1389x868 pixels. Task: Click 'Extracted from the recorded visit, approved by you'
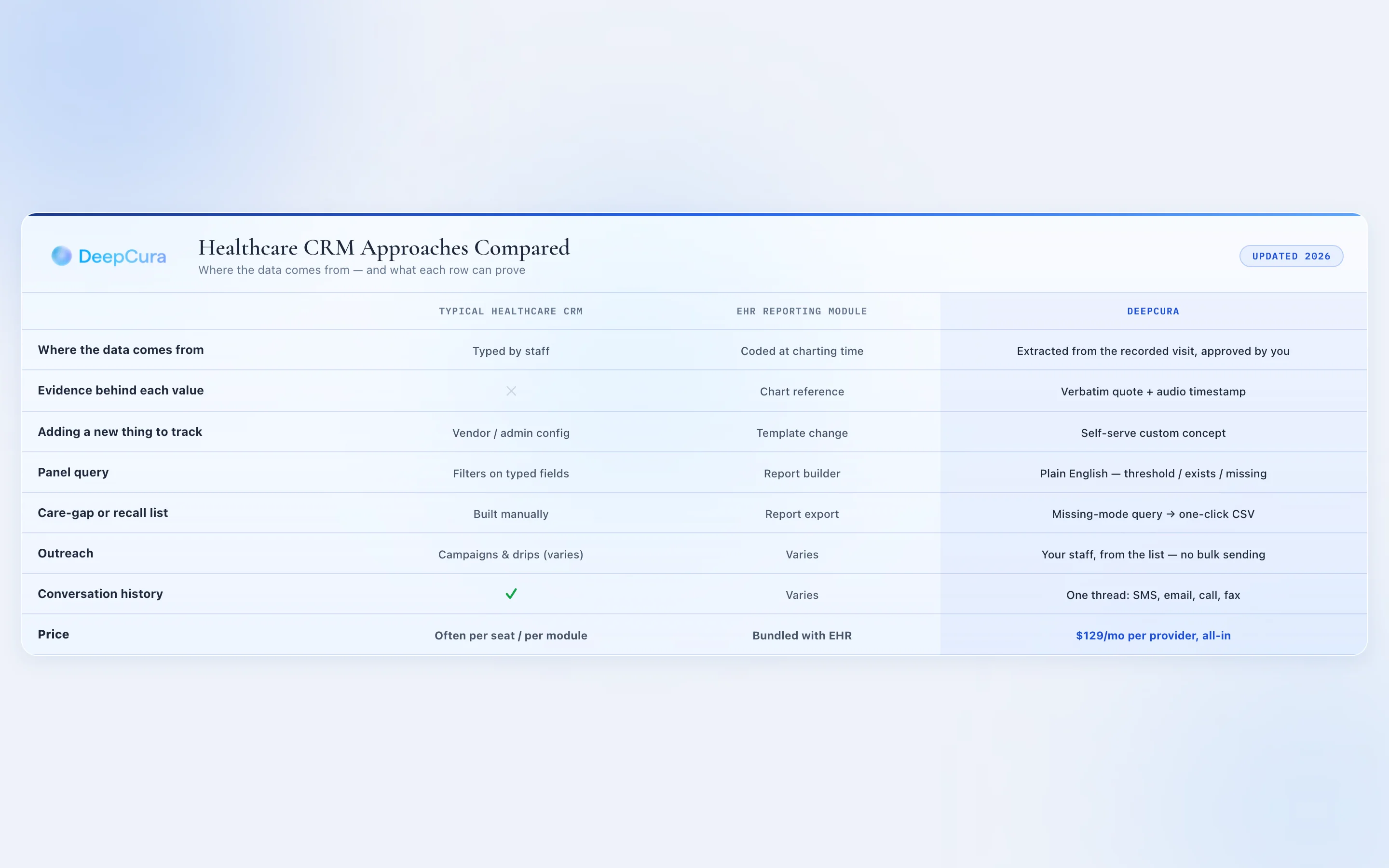(1153, 351)
